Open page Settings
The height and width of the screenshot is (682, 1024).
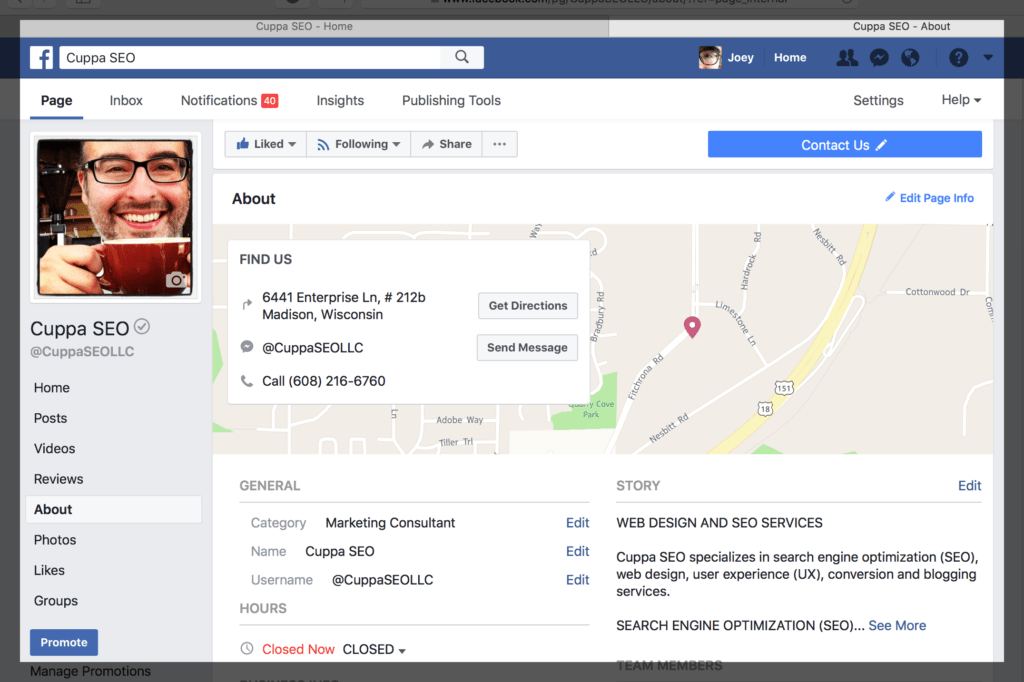[878, 101]
